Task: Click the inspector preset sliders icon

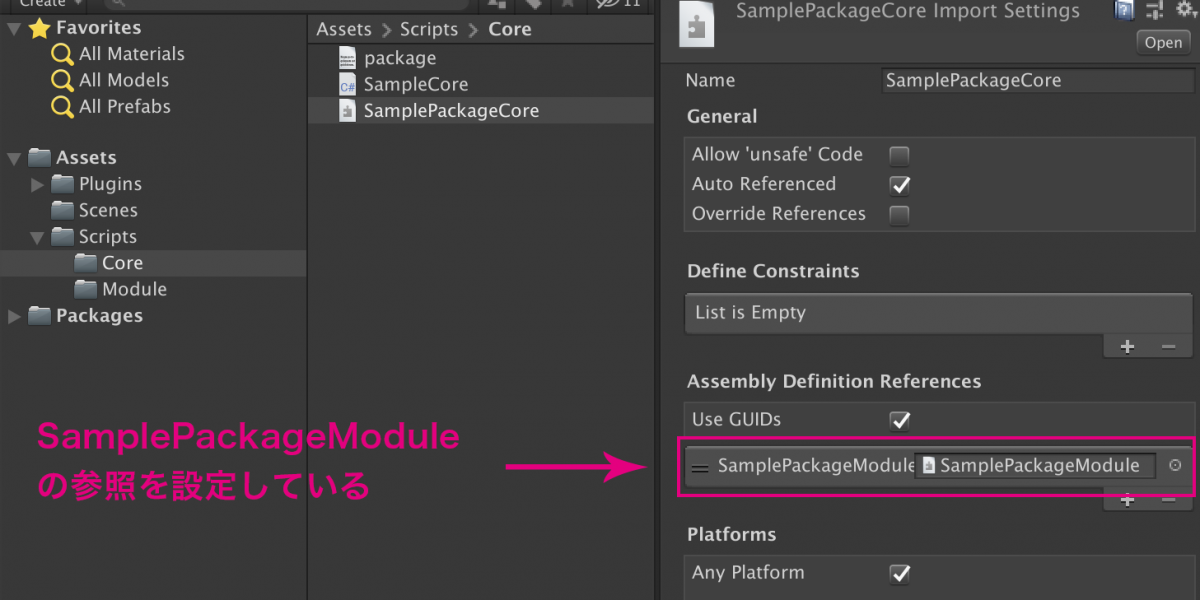Action: [x=1155, y=10]
